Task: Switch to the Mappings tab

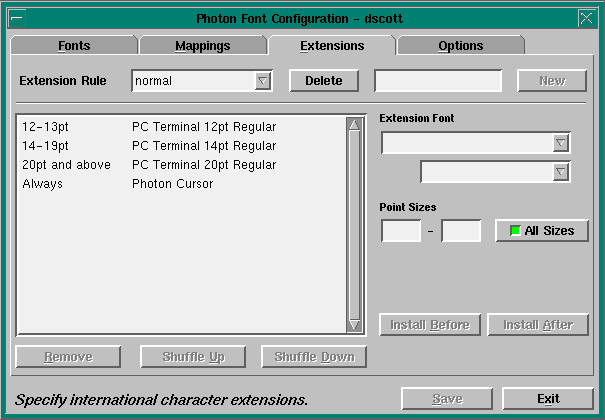Action: coord(202,46)
